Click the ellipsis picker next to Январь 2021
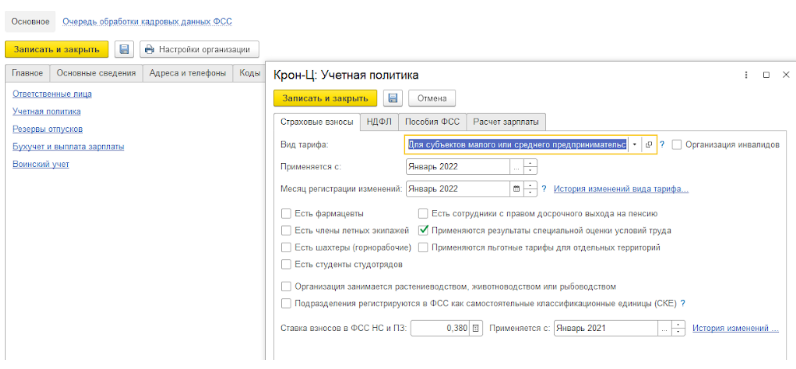 coord(665,328)
